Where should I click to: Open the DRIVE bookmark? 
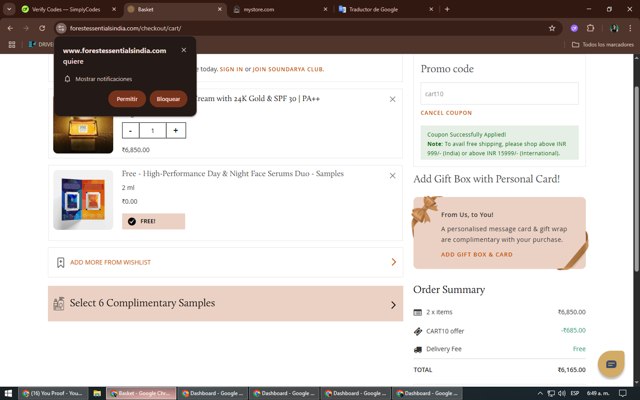coord(41,44)
